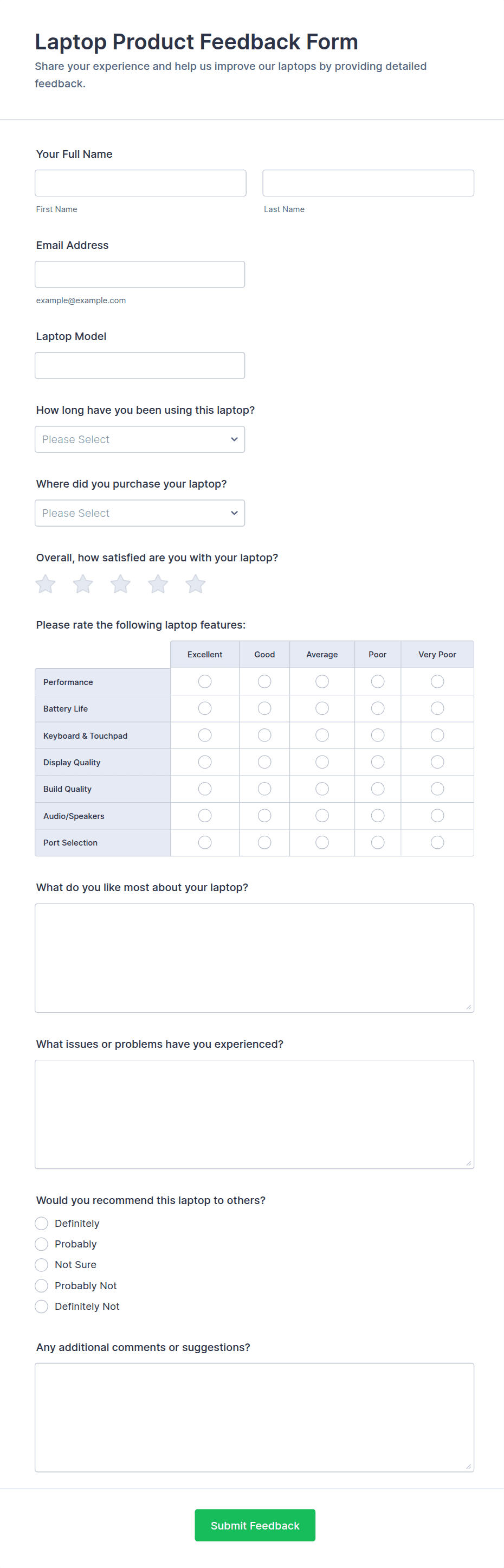Select Average for Display Quality

tap(322, 762)
